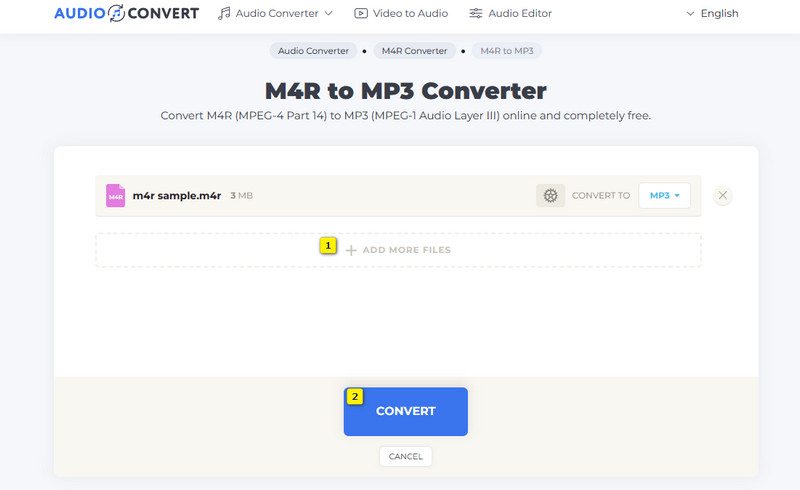Open the MP3 output format dropdown

(664, 195)
